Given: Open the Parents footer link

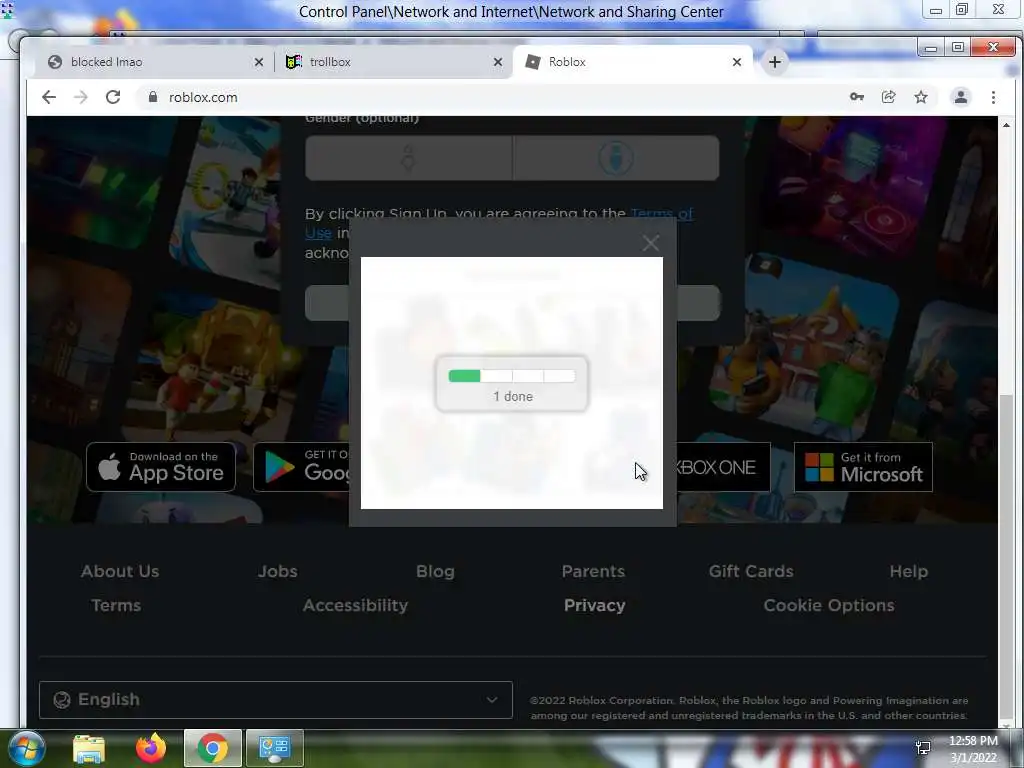Looking at the screenshot, I should coord(593,571).
